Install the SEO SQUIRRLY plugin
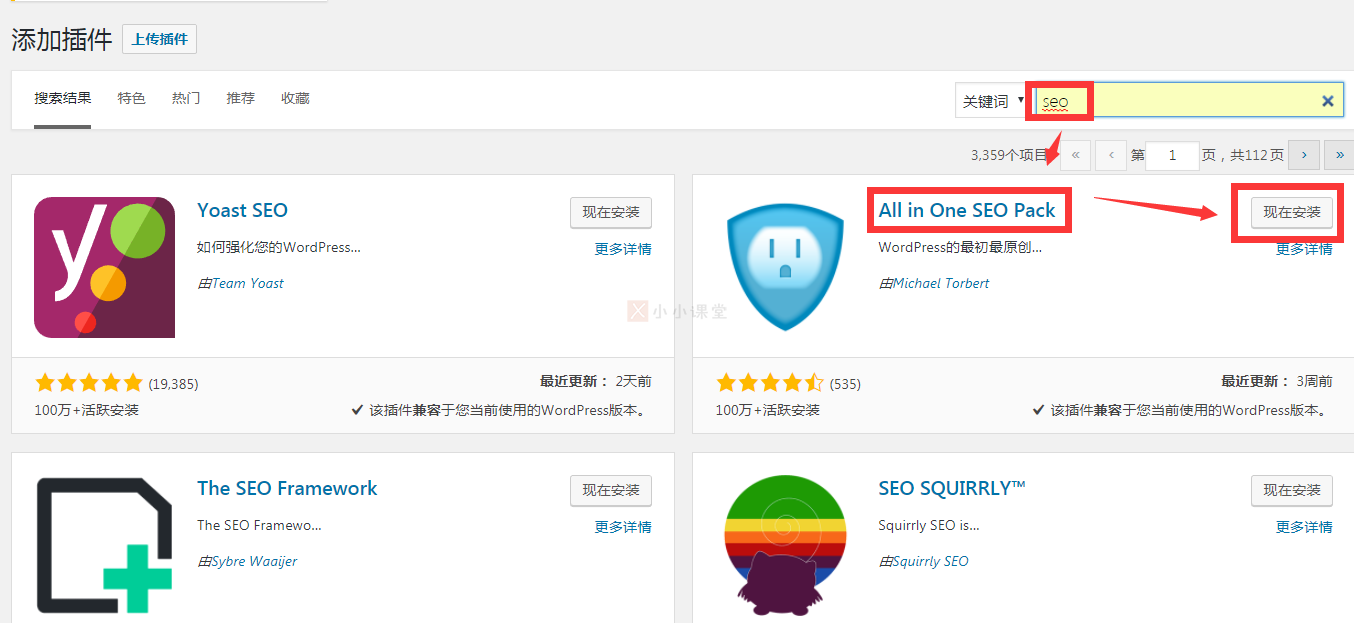Screen dimensions: 1354x623 [x=1292, y=490]
